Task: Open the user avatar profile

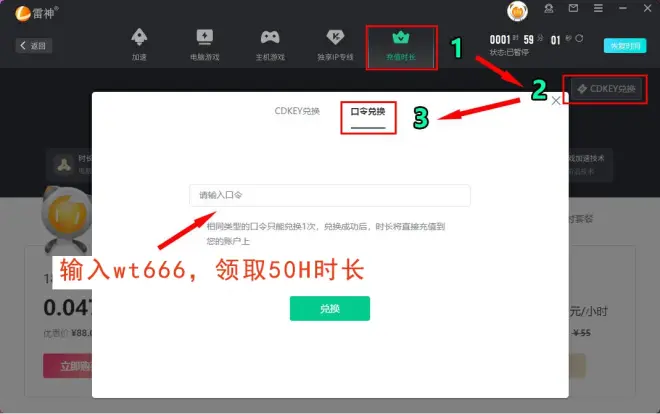Action: (x=518, y=11)
